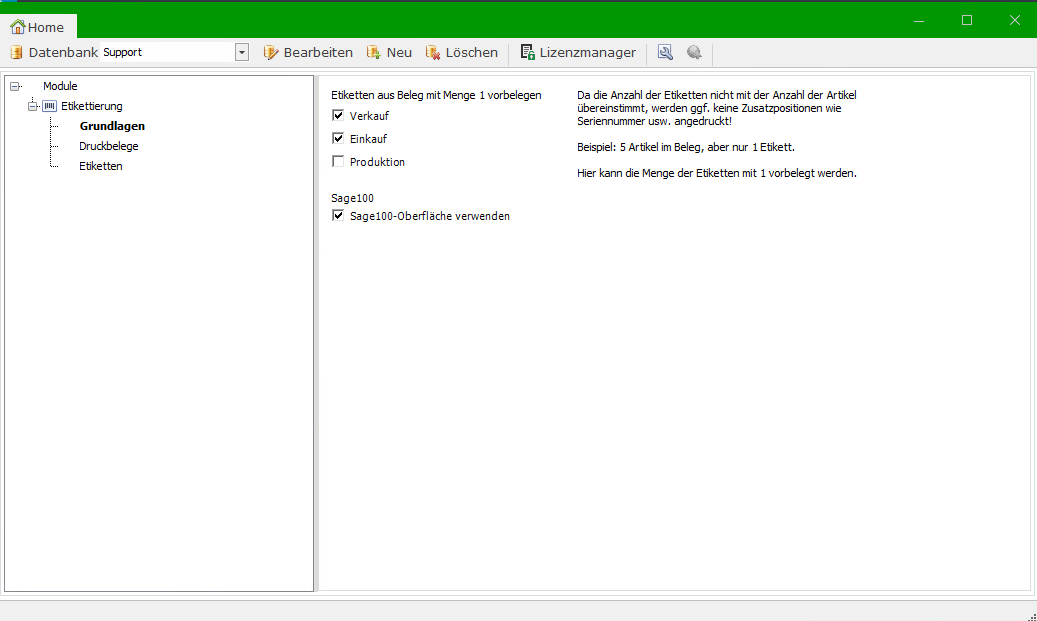The height and width of the screenshot is (621, 1037).
Task: Switch to the Home tab
Action: (38, 27)
